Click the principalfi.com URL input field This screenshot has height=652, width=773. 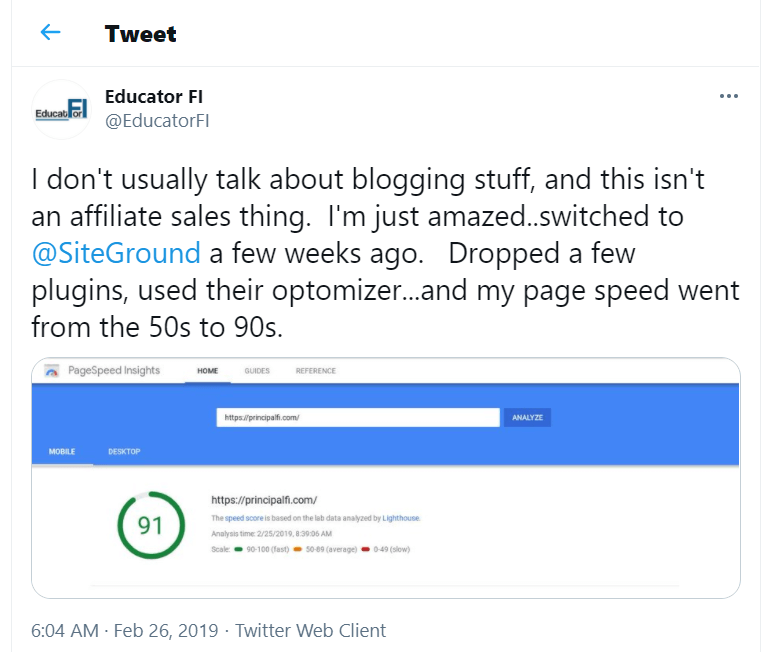[357, 417]
